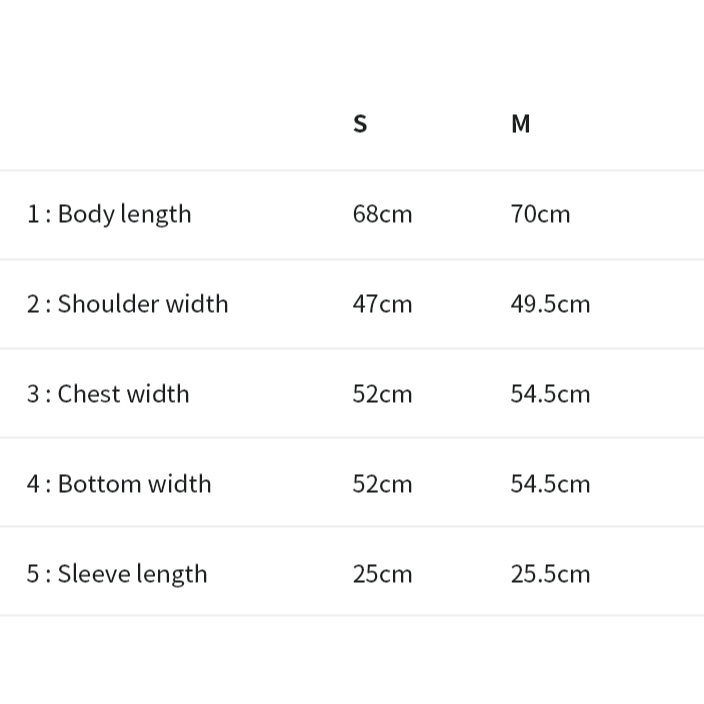Select the Shoulder width row label

click(x=142, y=304)
